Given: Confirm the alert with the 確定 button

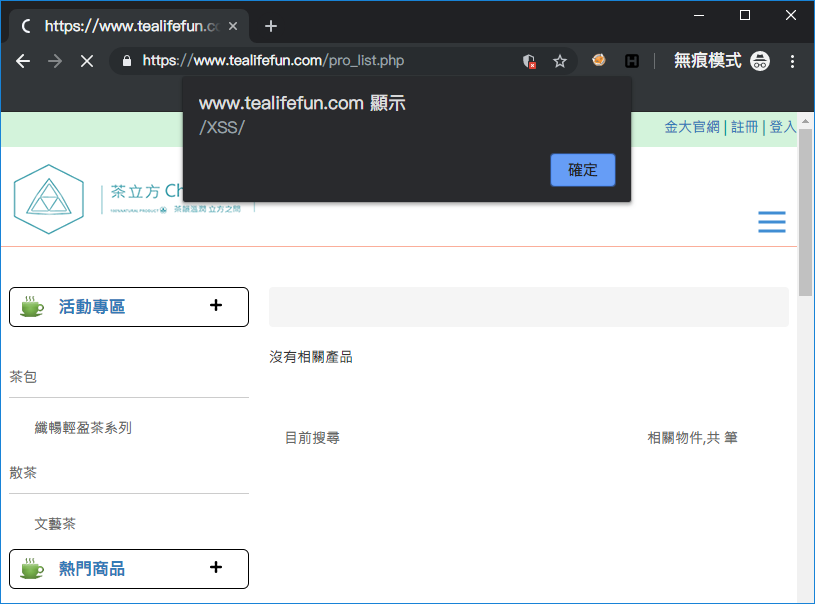Looking at the screenshot, I should point(583,170).
